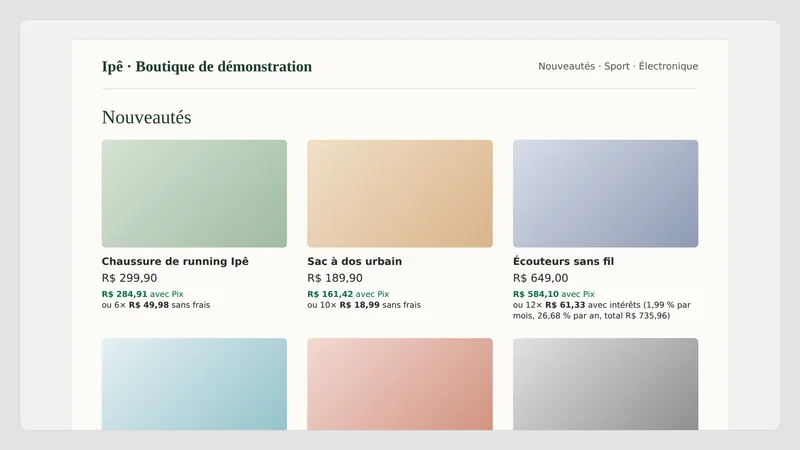Select the price R$ 299,90
The image size is (800, 450).
(130, 278)
